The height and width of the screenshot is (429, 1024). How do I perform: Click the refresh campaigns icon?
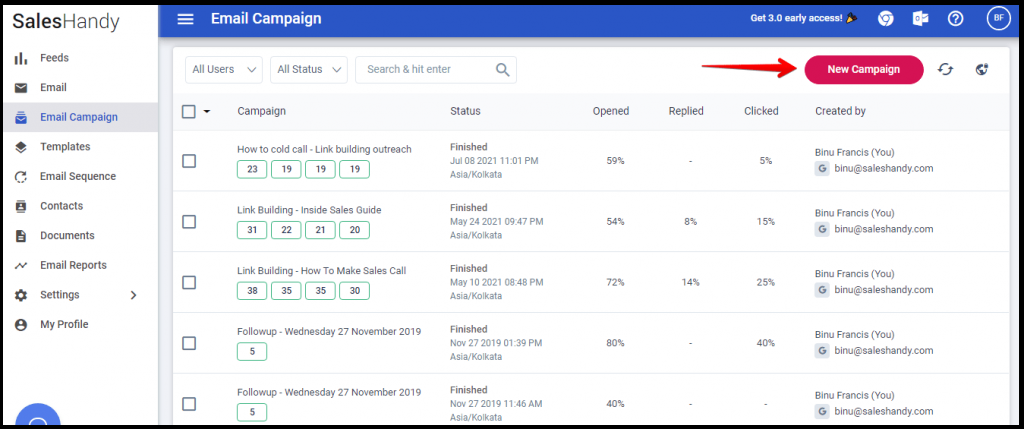coord(945,69)
